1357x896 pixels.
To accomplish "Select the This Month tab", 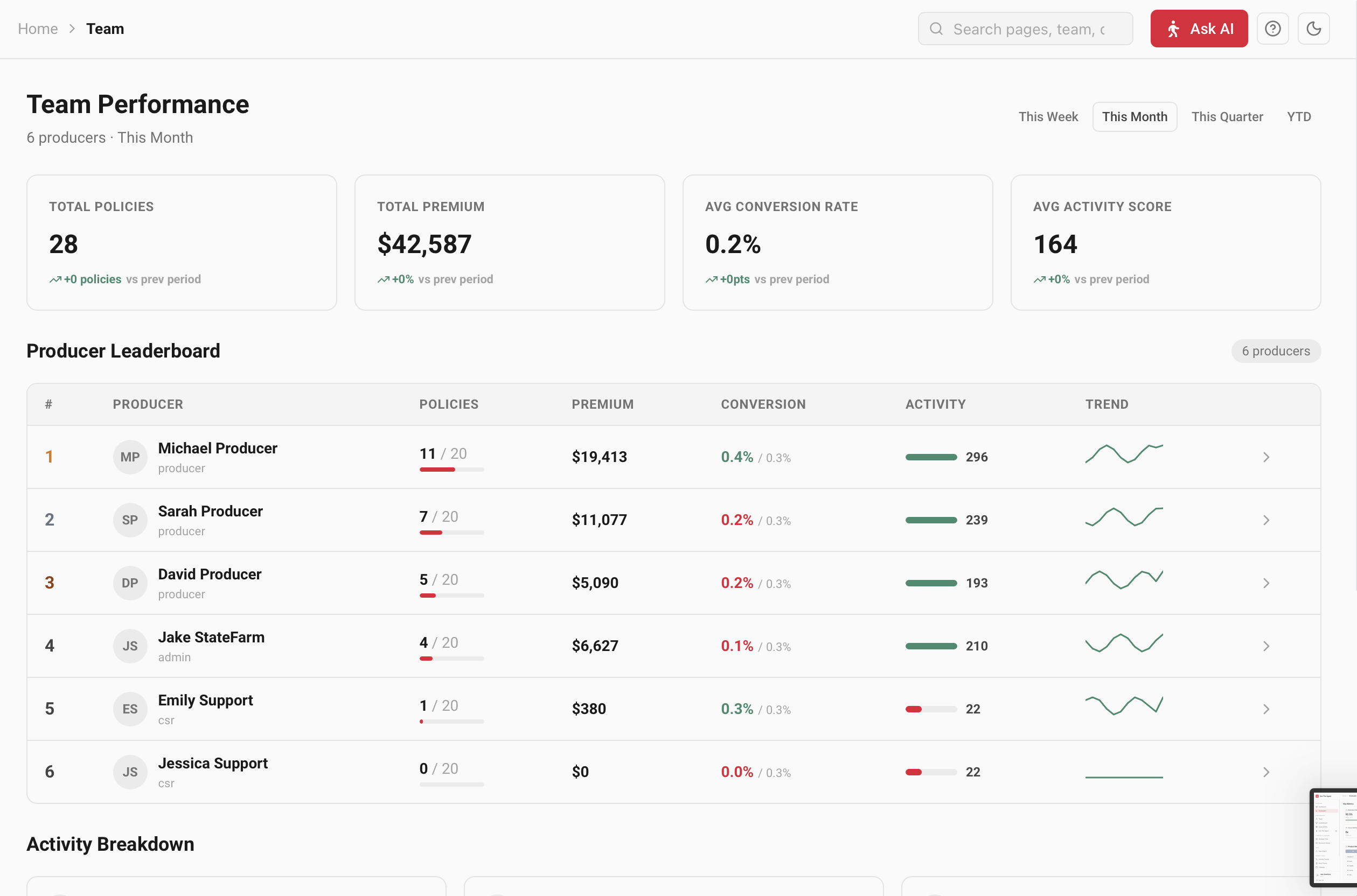I will 1134,116.
